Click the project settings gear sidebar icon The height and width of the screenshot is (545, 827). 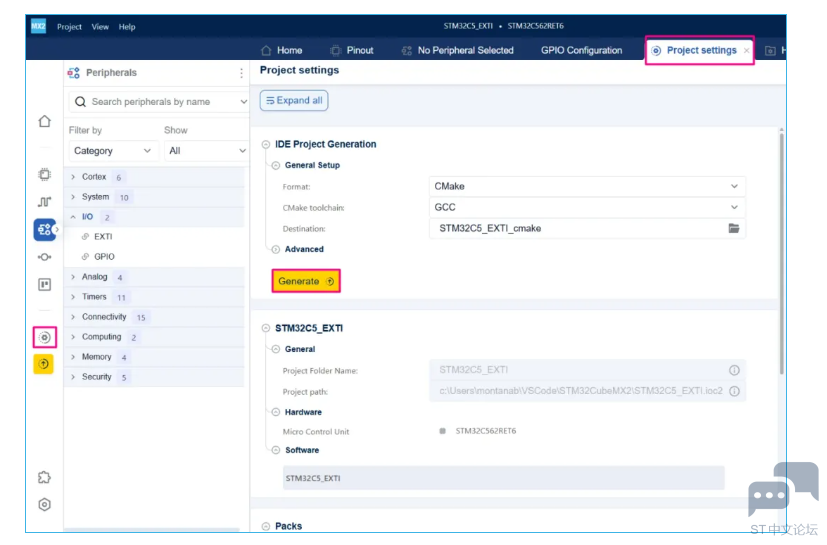(45, 337)
